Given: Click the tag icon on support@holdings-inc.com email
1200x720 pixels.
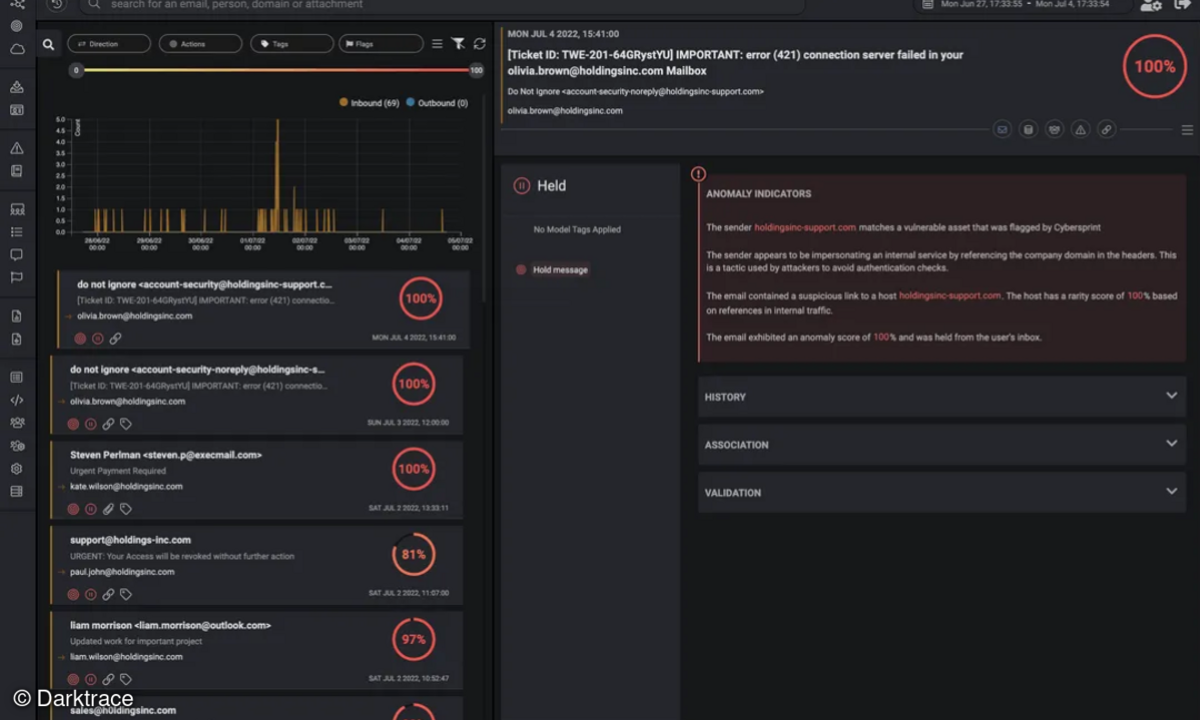Looking at the screenshot, I should pyautogui.click(x=126, y=594).
